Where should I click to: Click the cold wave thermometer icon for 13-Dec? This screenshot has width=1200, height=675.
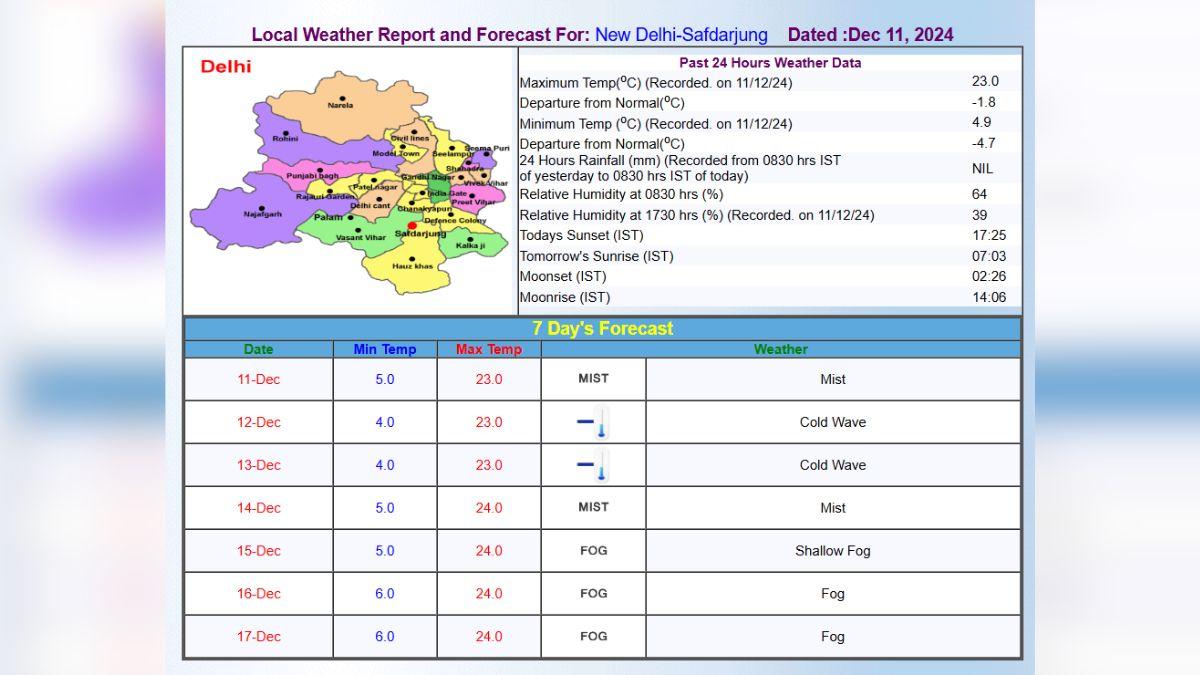point(594,465)
